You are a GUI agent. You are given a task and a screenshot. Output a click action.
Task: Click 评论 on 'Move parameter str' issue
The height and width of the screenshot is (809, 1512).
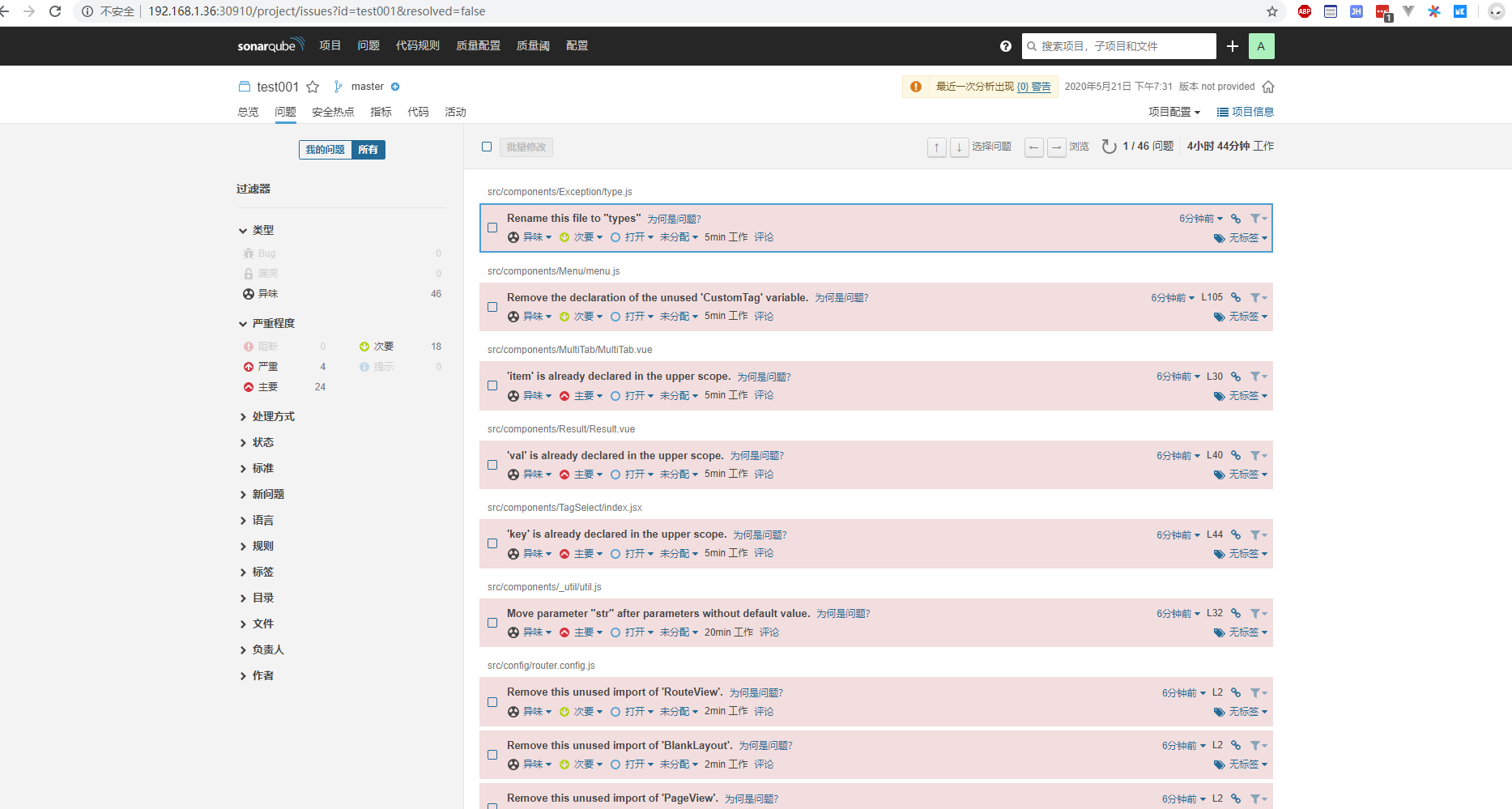[x=769, y=632]
